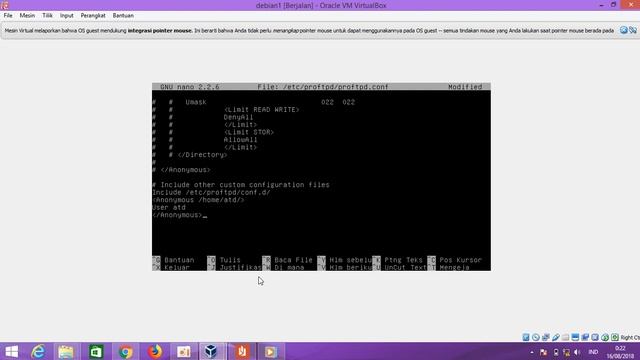The height and width of the screenshot is (360, 640).
Task: Click the network adapter status icon
Action: click(x=545, y=337)
